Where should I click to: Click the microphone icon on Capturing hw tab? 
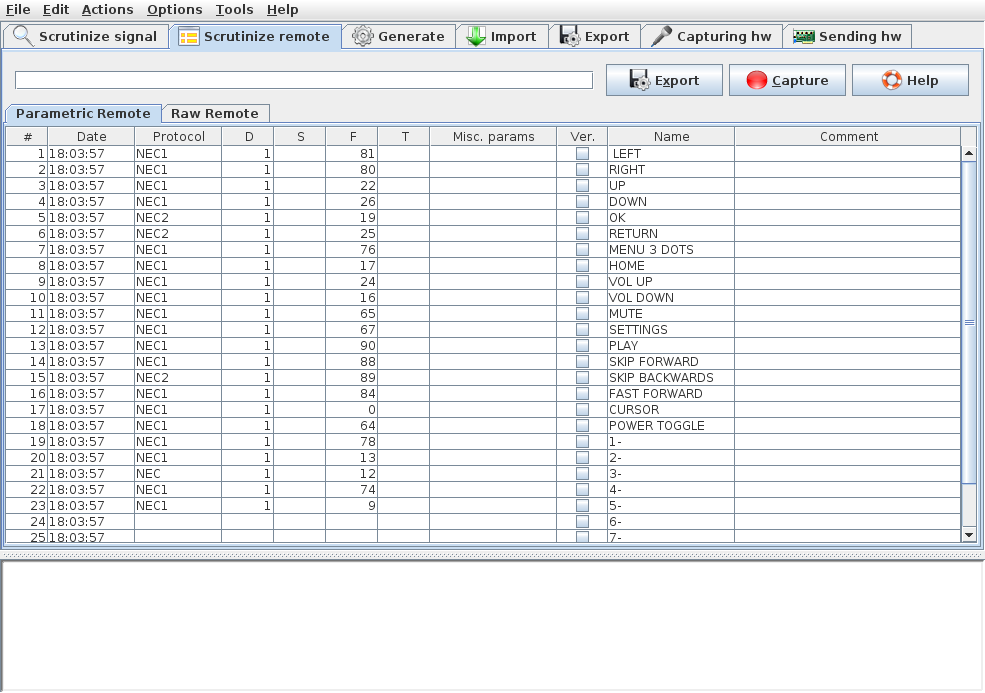pos(661,36)
